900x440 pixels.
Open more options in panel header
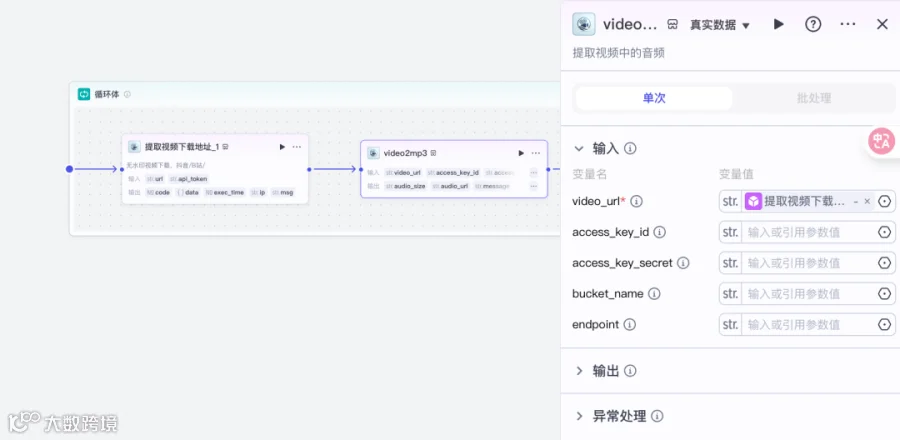pyautogui.click(x=847, y=24)
